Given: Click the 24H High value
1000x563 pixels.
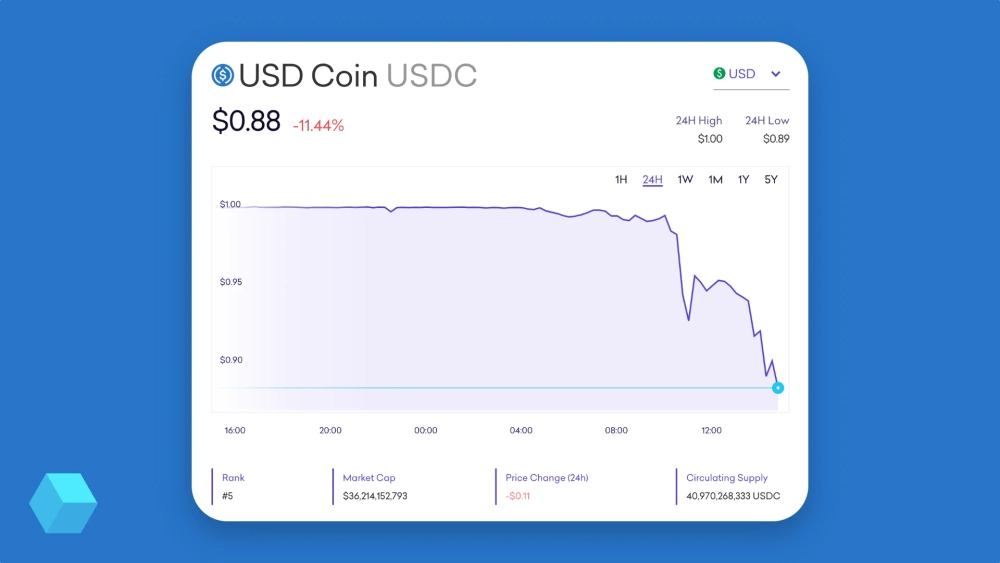Looking at the screenshot, I should 710,139.
